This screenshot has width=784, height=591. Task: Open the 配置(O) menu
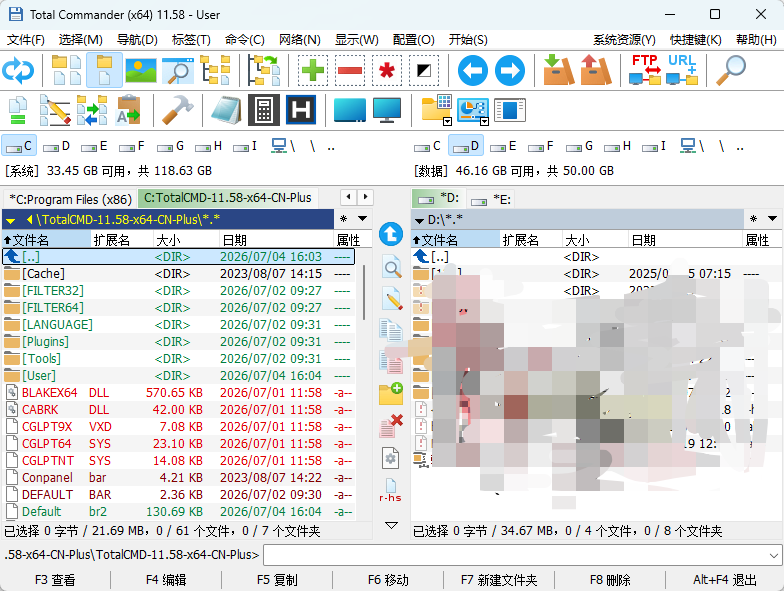[x=414, y=40]
